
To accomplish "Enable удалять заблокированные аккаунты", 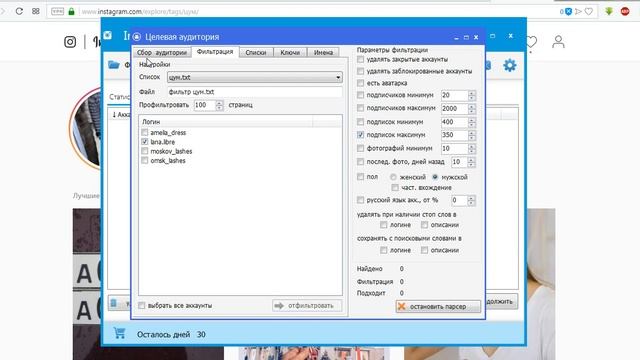I will tap(360, 71).
